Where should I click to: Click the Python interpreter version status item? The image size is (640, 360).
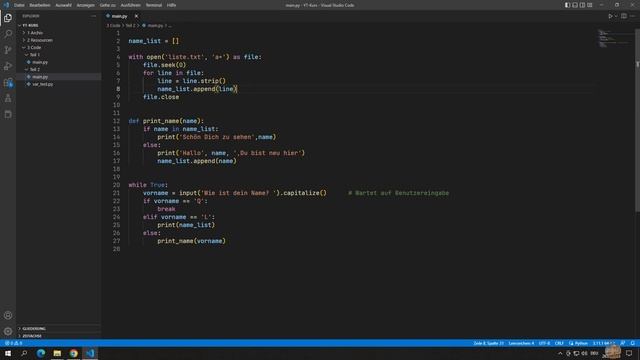pos(604,343)
